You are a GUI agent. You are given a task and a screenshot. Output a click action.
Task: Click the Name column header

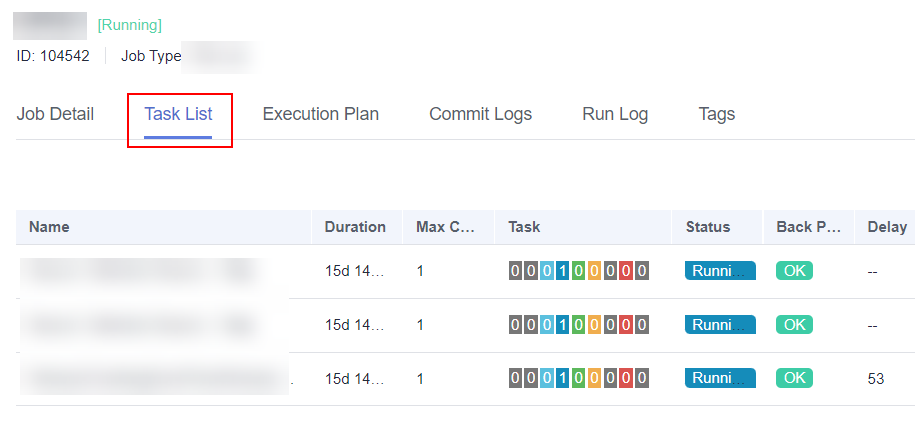(49, 227)
